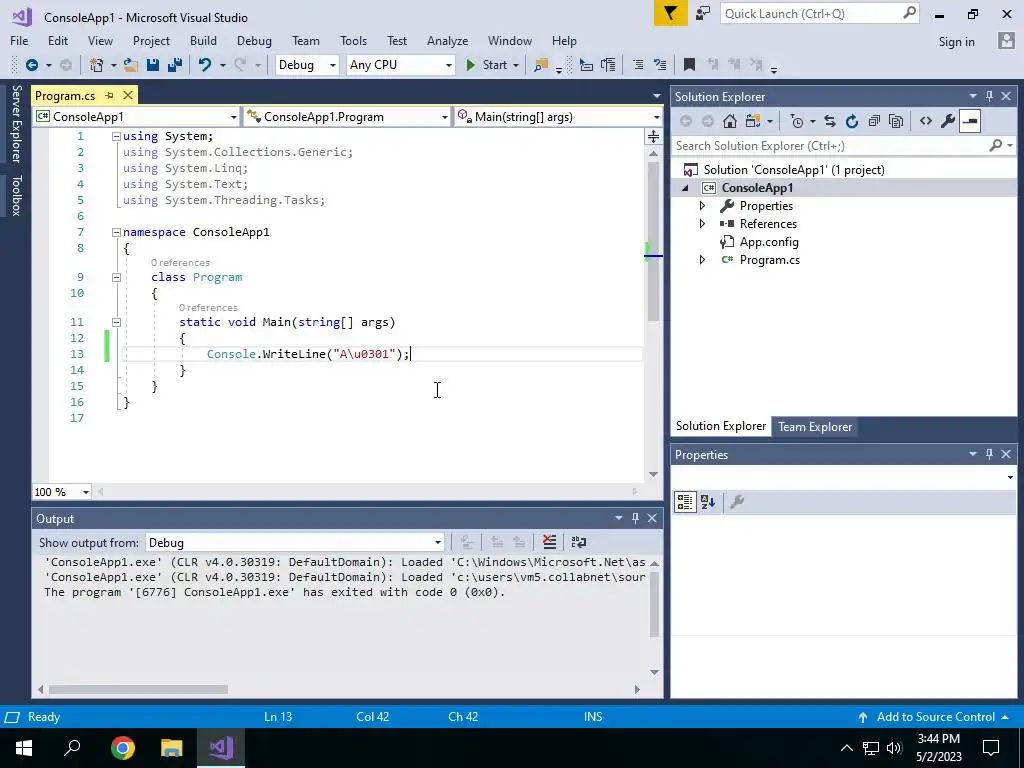Open the Debug menu
This screenshot has width=1024, height=768.
pyautogui.click(x=254, y=40)
